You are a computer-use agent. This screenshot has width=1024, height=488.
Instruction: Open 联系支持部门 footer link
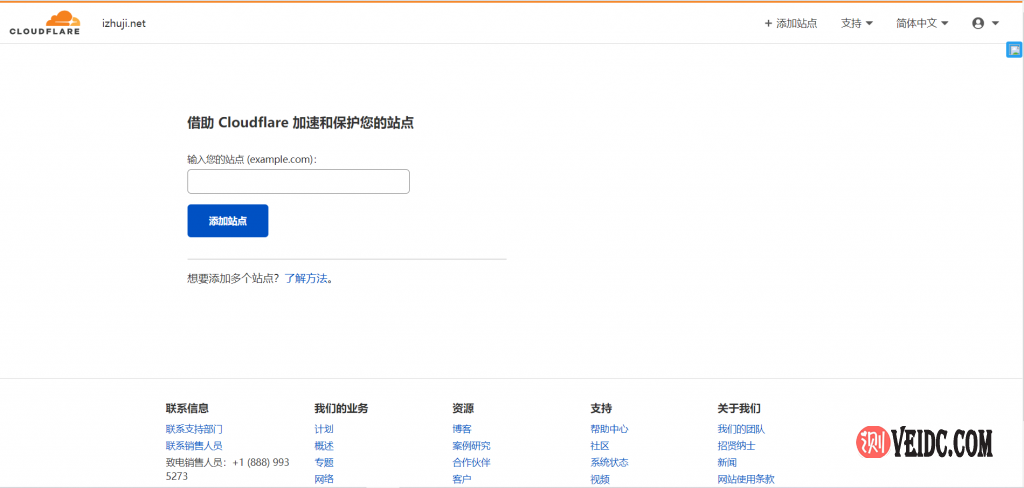point(194,429)
